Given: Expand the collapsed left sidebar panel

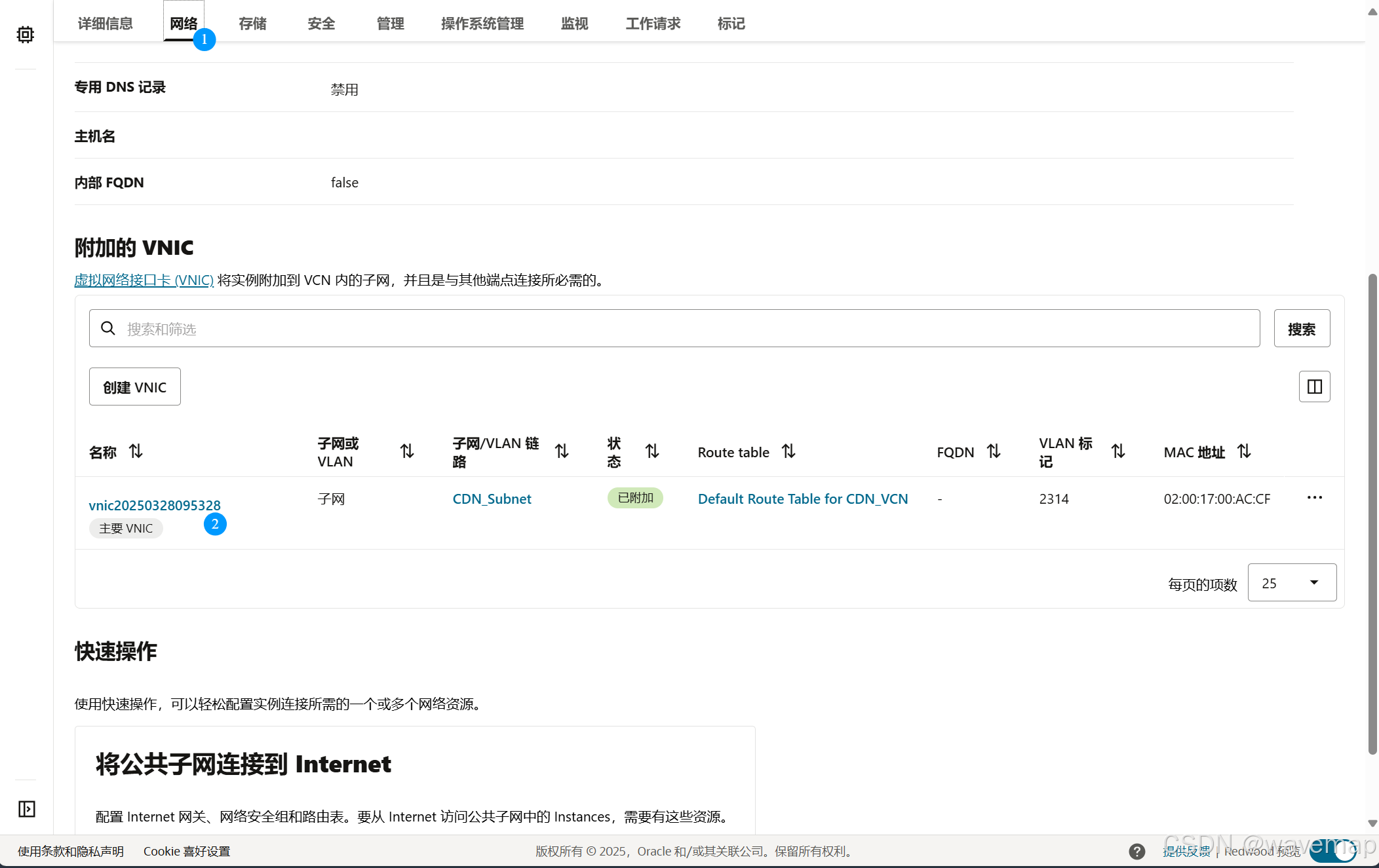Looking at the screenshot, I should tap(26, 808).
